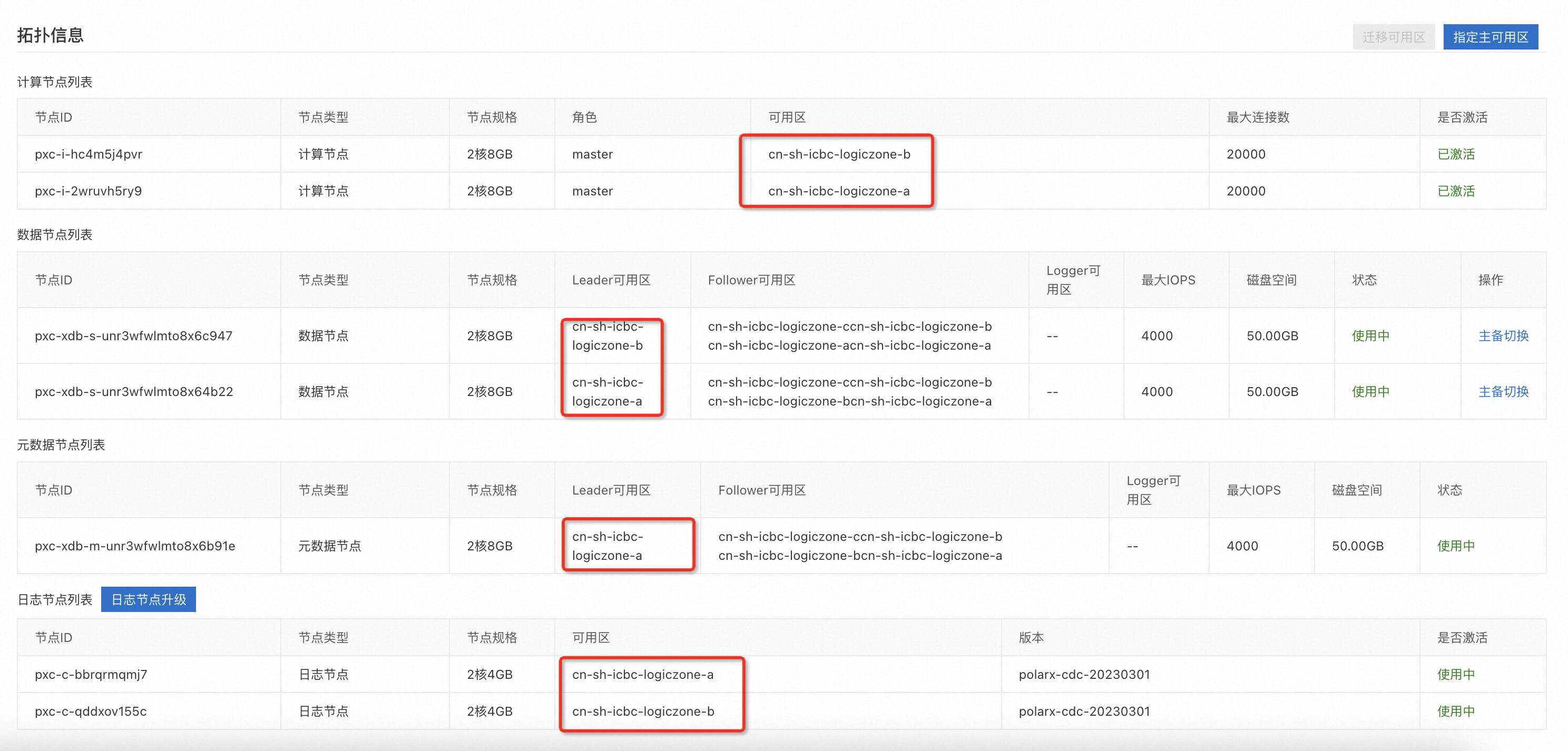The width and height of the screenshot is (1568, 751).
Task: Click the 最大连接数 column header
Action: [1258, 117]
